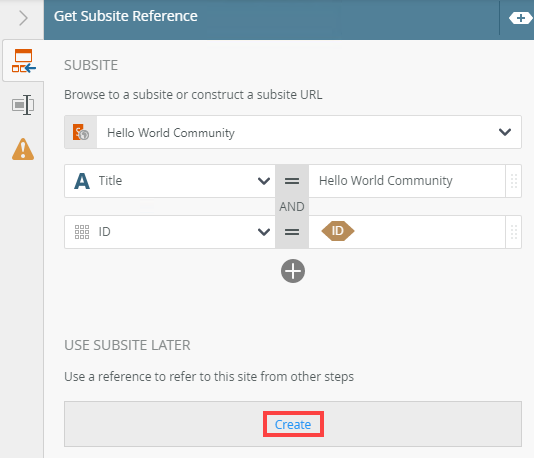Expand the Hello World Community subsite dropdown
Viewport: 534px width, 458px height.
pos(505,132)
